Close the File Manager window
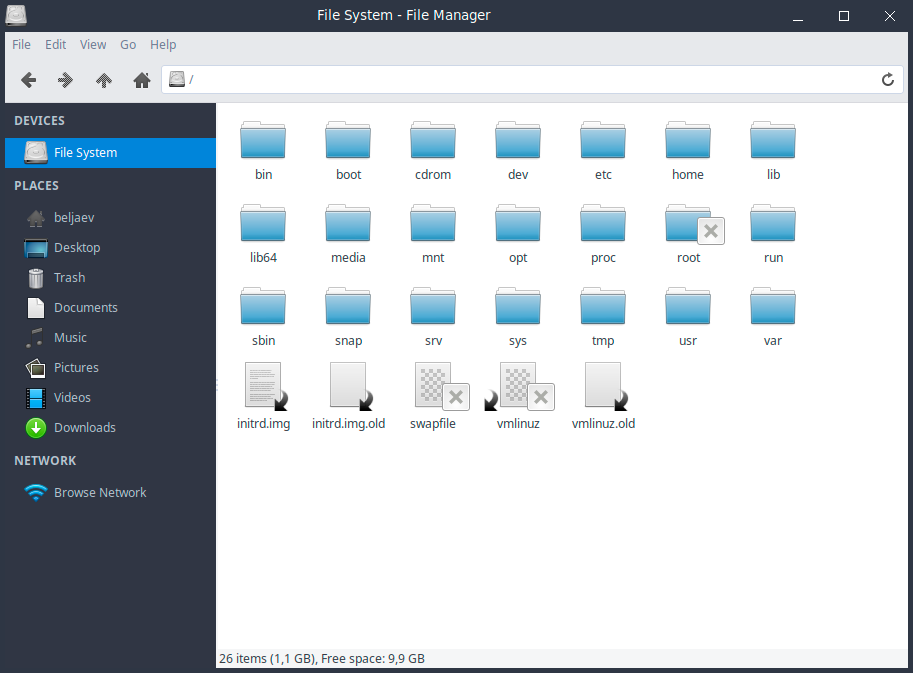The height and width of the screenshot is (673, 913). [x=890, y=16]
